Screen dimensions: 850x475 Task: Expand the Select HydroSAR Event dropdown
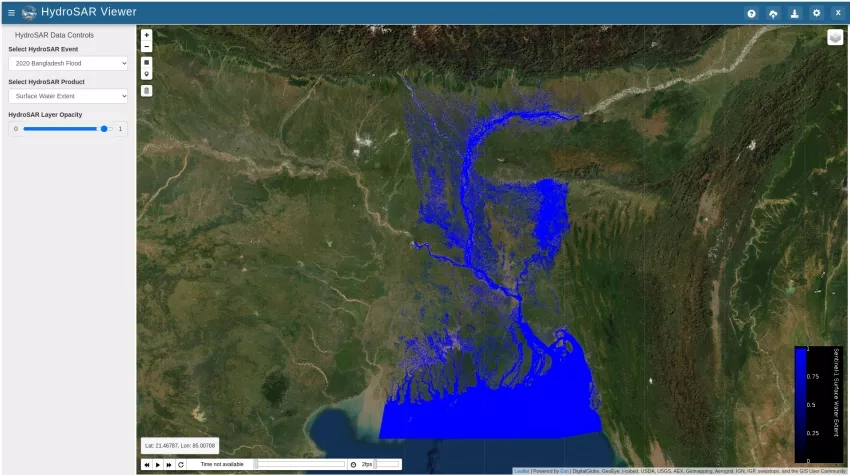click(68, 63)
